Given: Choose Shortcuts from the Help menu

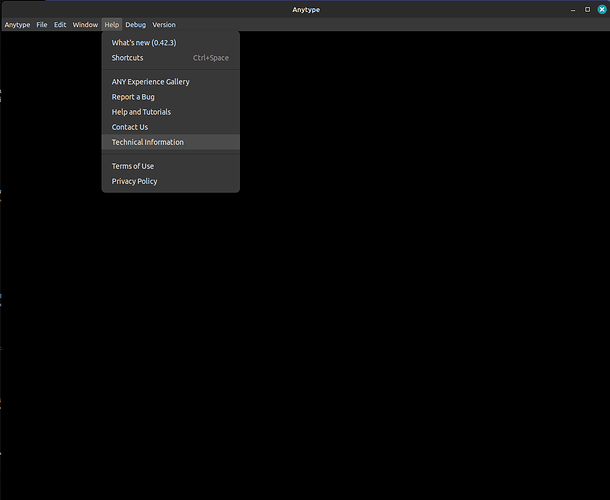Looking at the screenshot, I should 171,58.
